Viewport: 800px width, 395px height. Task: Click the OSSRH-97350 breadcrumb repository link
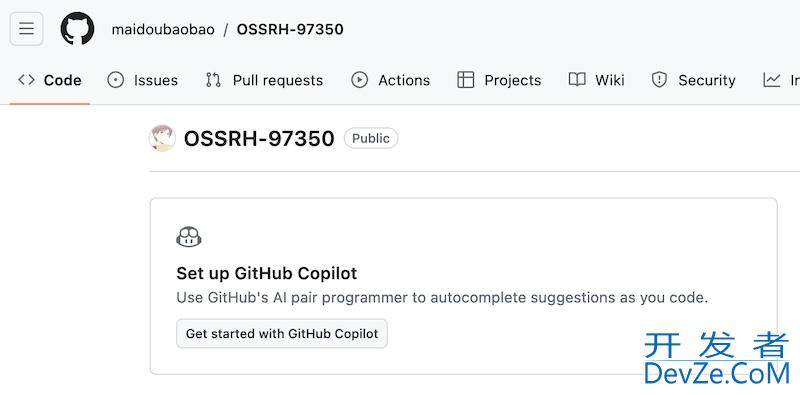(290, 29)
